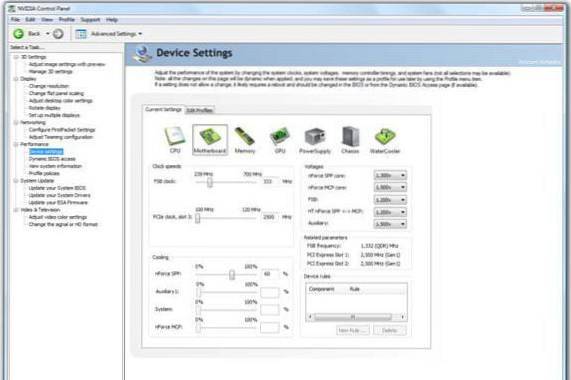Open the Support menu
571x380 pixels.
(x=90, y=20)
